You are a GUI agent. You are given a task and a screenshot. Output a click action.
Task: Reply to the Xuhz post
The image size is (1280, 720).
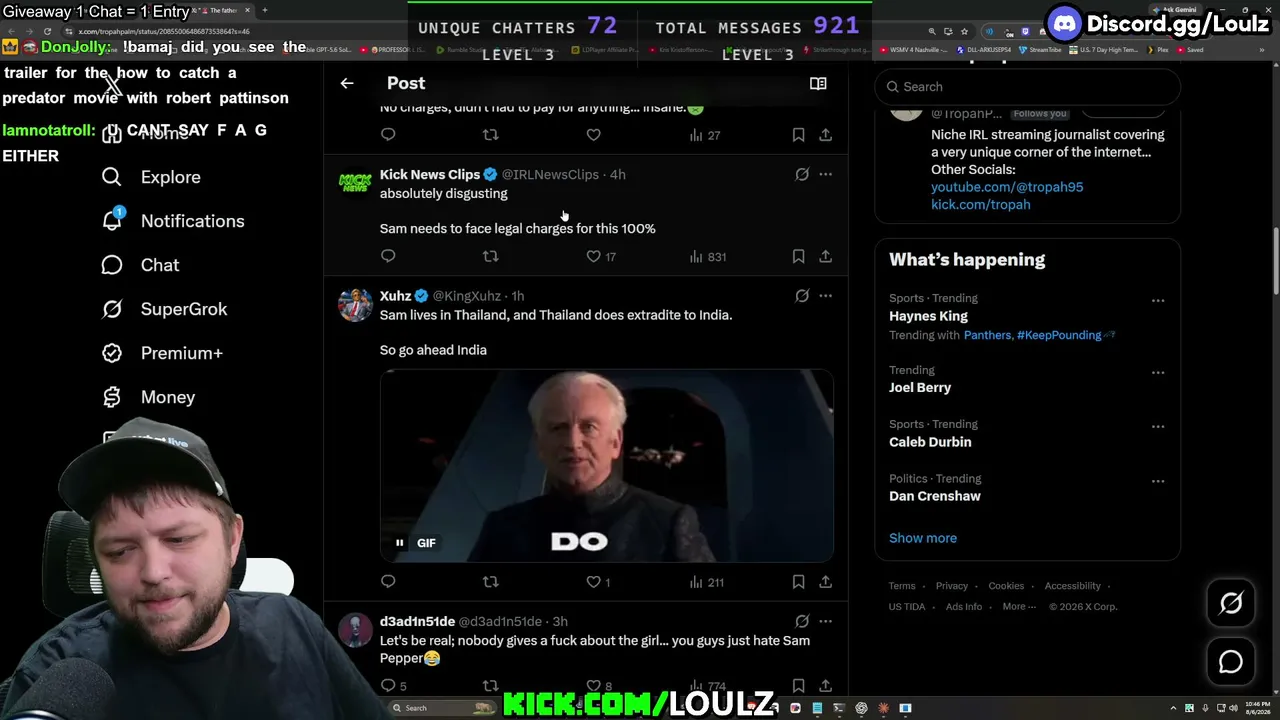[x=388, y=581]
